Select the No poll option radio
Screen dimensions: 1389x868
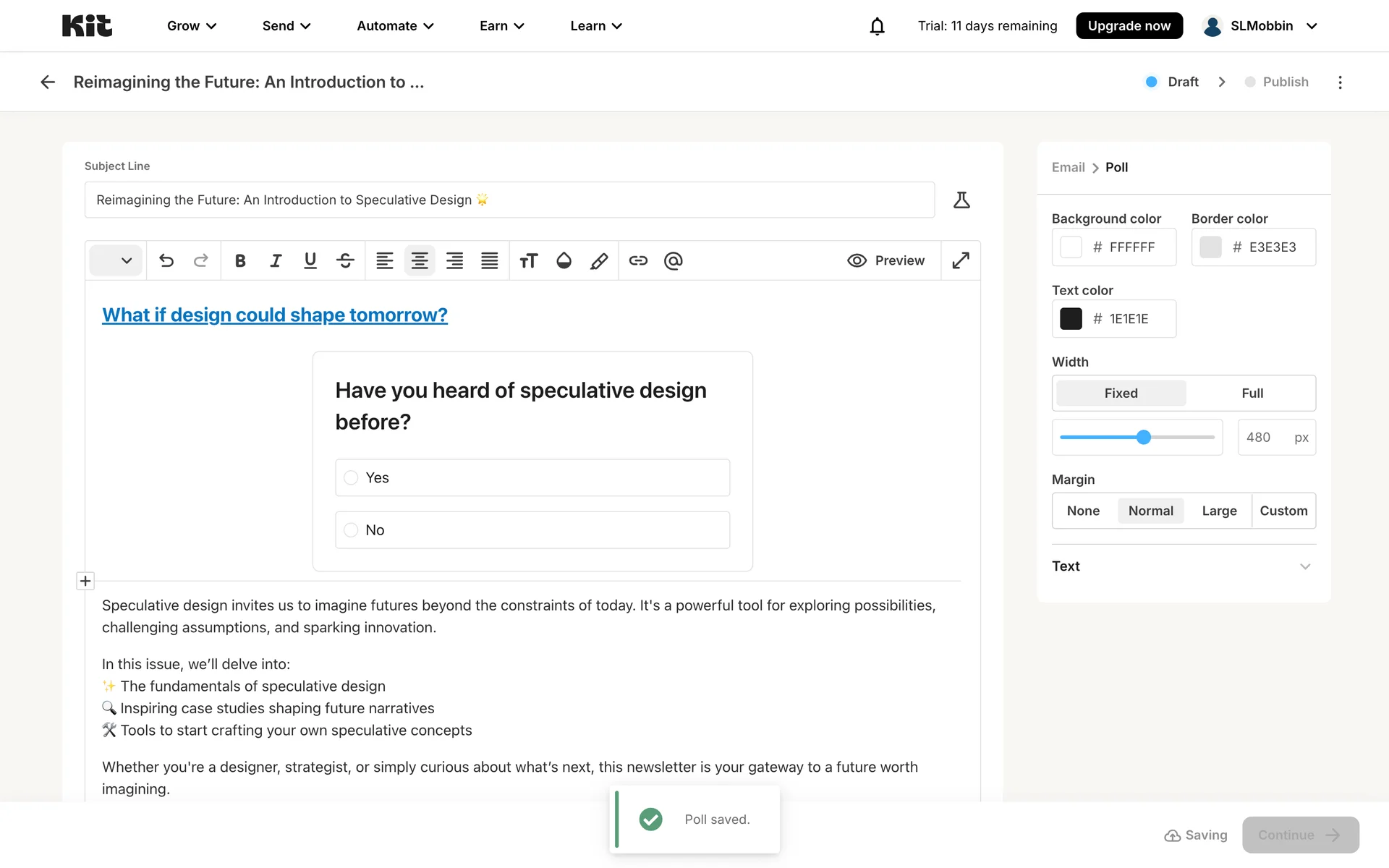click(352, 530)
